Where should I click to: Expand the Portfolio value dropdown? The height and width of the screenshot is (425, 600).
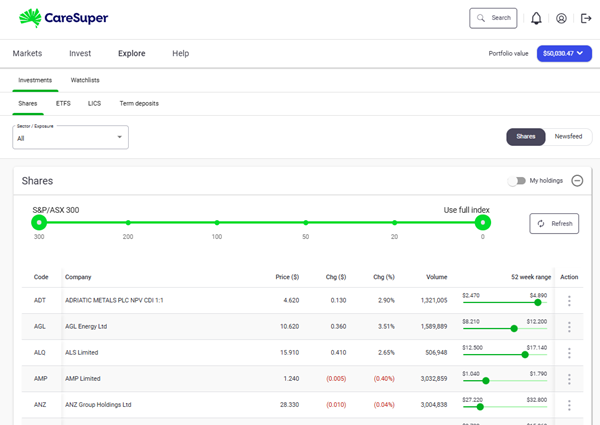564,54
